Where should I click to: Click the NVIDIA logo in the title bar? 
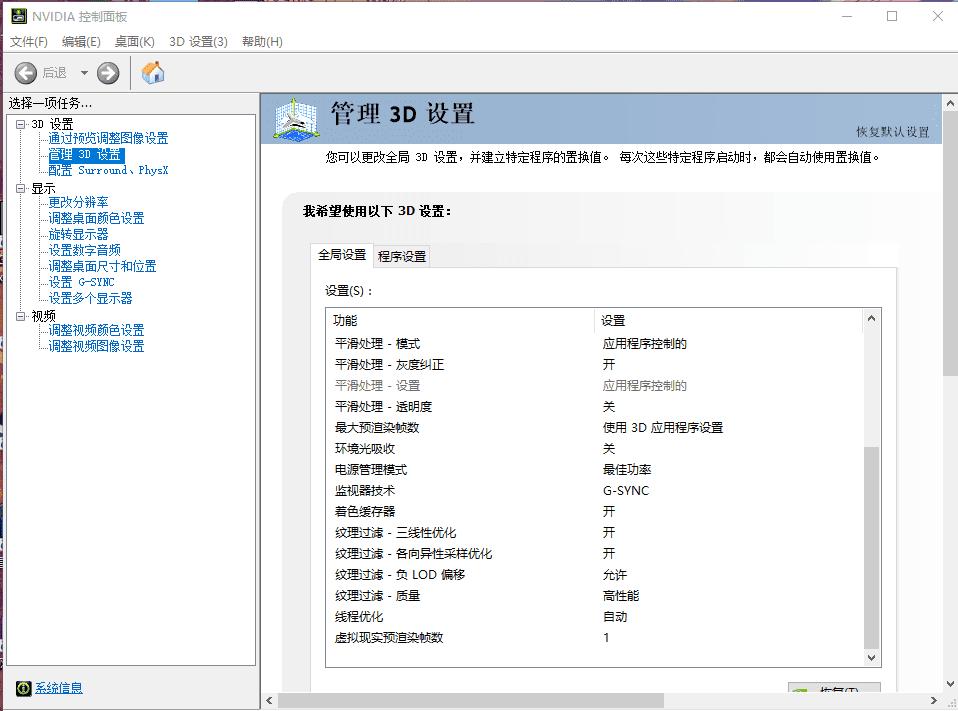coord(21,15)
